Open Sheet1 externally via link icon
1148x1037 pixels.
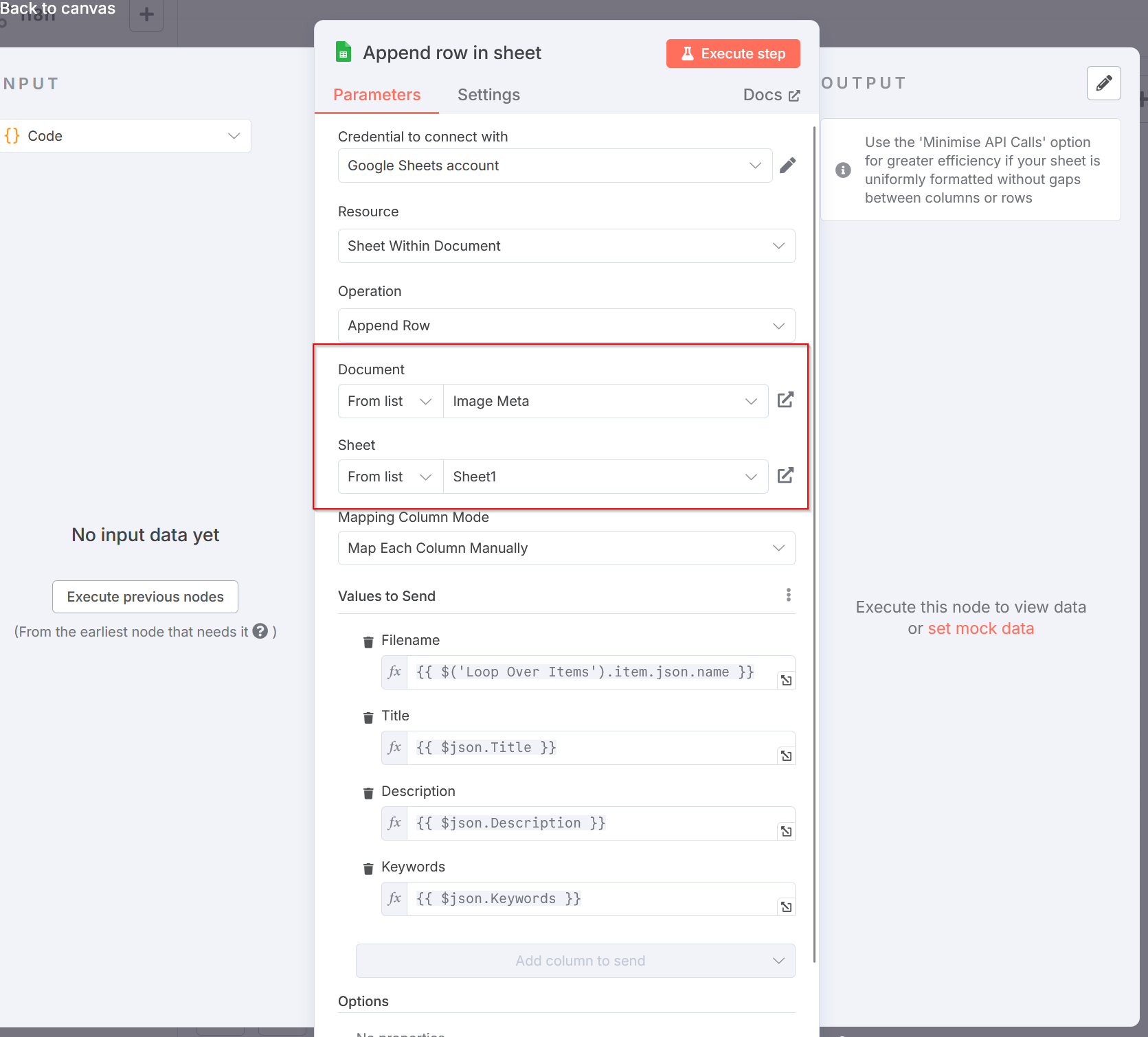coord(785,475)
